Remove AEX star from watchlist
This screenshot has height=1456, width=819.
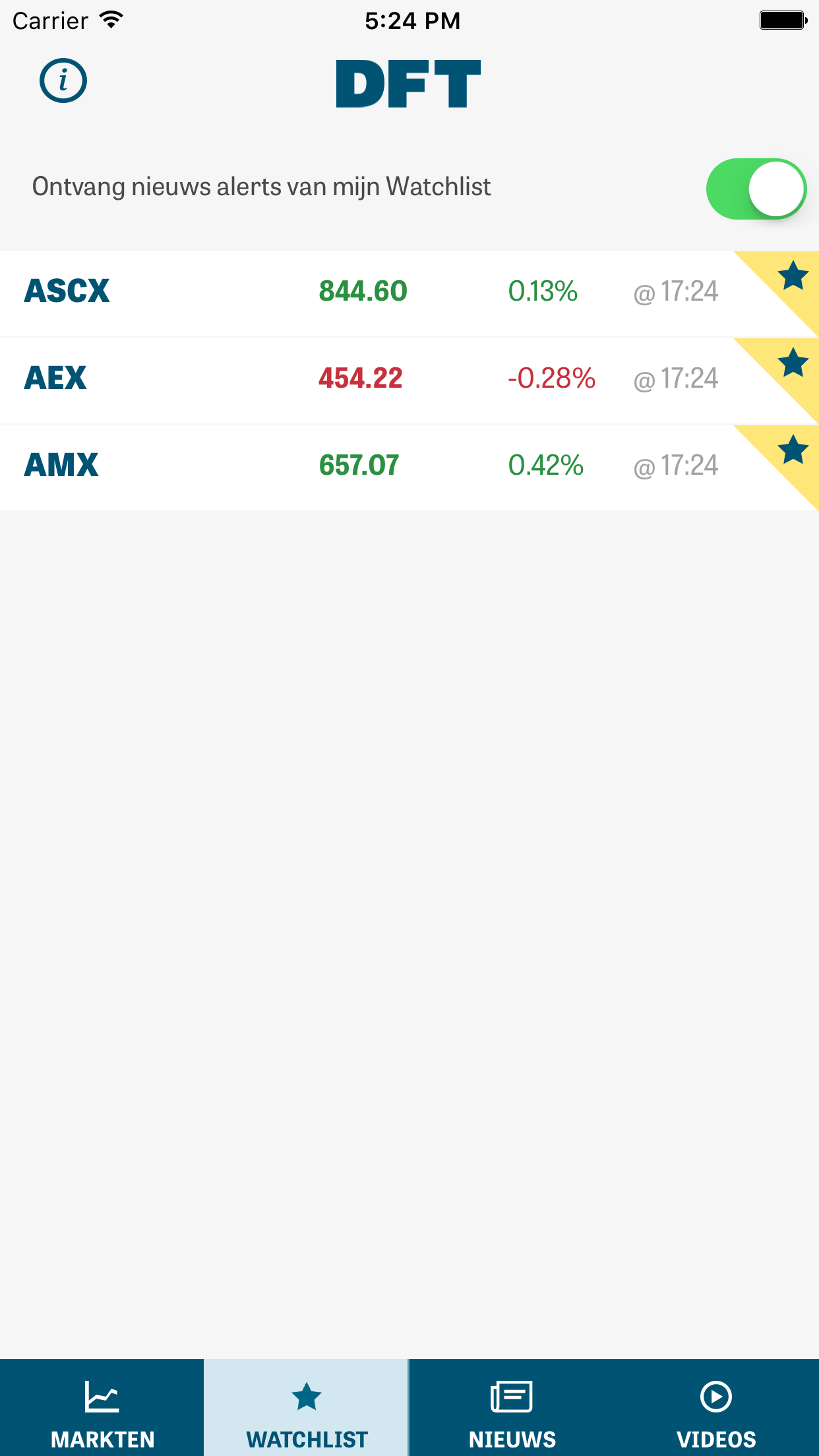tap(792, 363)
